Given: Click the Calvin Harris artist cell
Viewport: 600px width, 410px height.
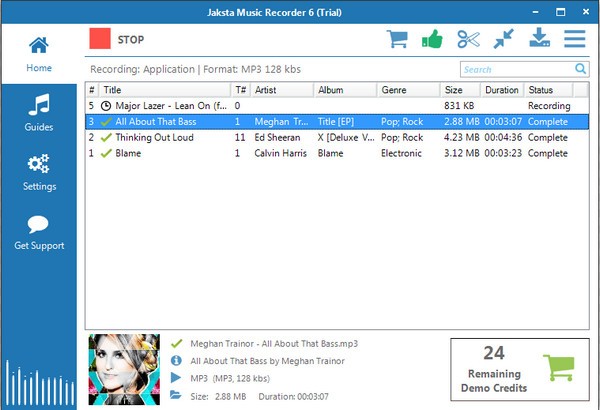Looking at the screenshot, I should click(x=280, y=153).
